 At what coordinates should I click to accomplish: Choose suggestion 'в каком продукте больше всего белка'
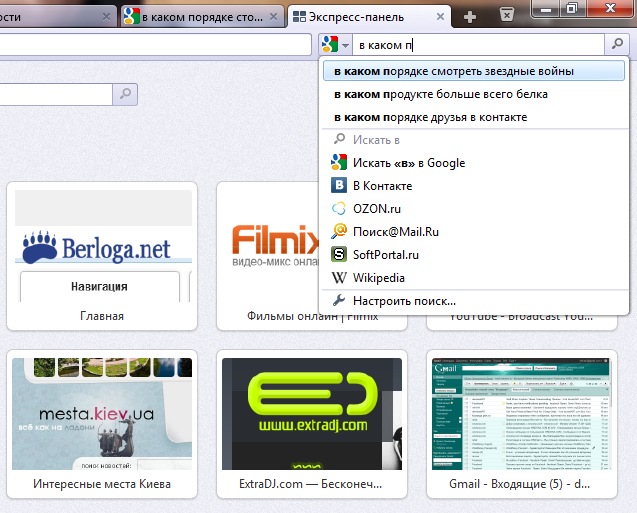[x=474, y=94]
